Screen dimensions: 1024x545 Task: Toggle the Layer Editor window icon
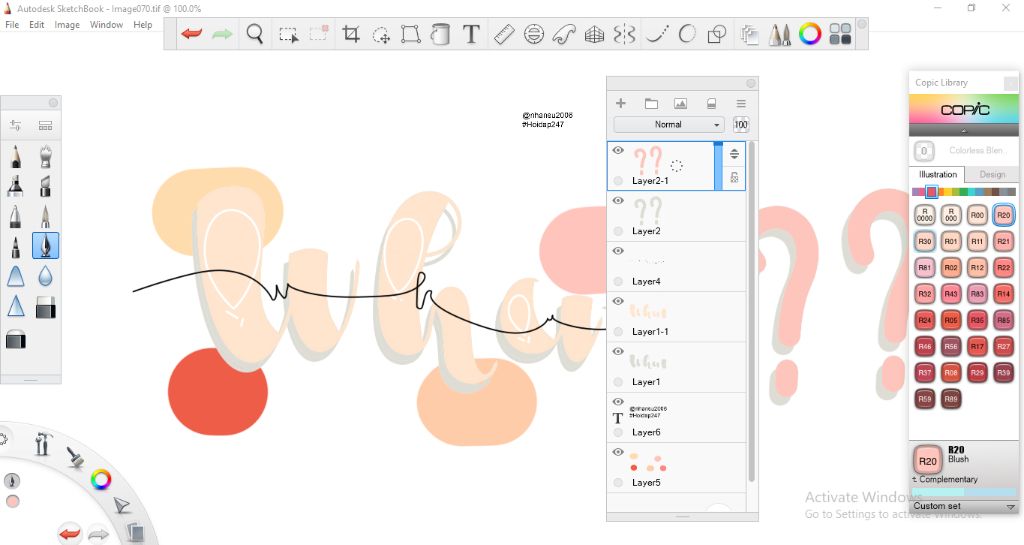coord(749,34)
